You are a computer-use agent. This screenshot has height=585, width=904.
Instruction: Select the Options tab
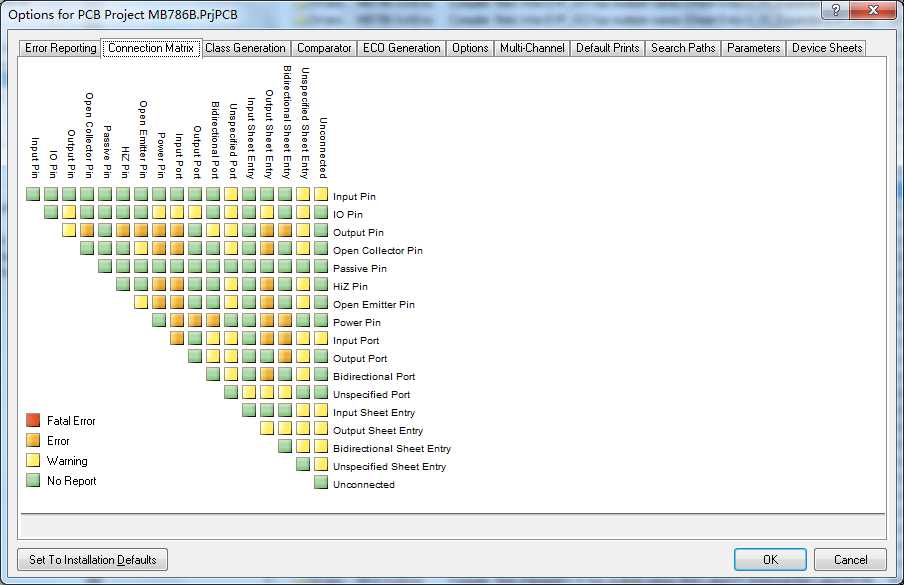[x=470, y=48]
